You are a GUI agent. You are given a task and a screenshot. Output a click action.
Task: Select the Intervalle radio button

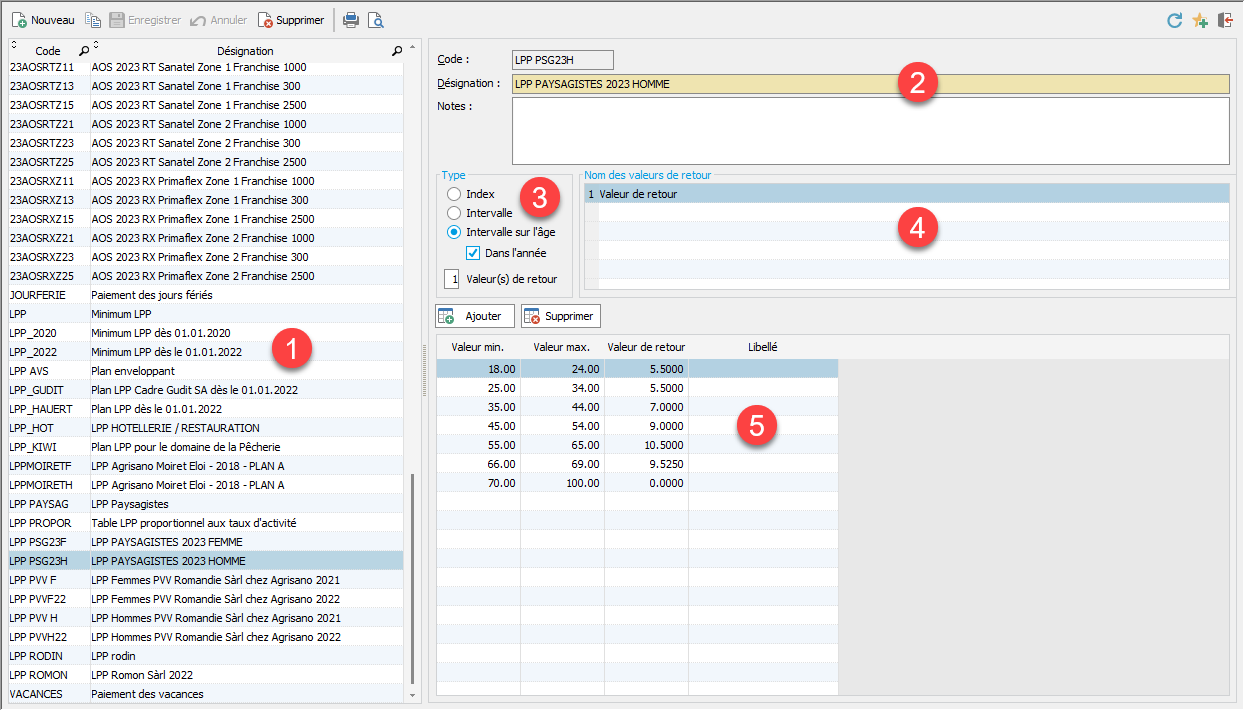point(454,213)
